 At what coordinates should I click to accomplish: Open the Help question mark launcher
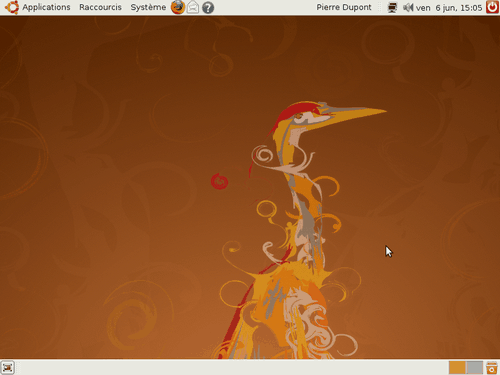pyautogui.click(x=208, y=7)
